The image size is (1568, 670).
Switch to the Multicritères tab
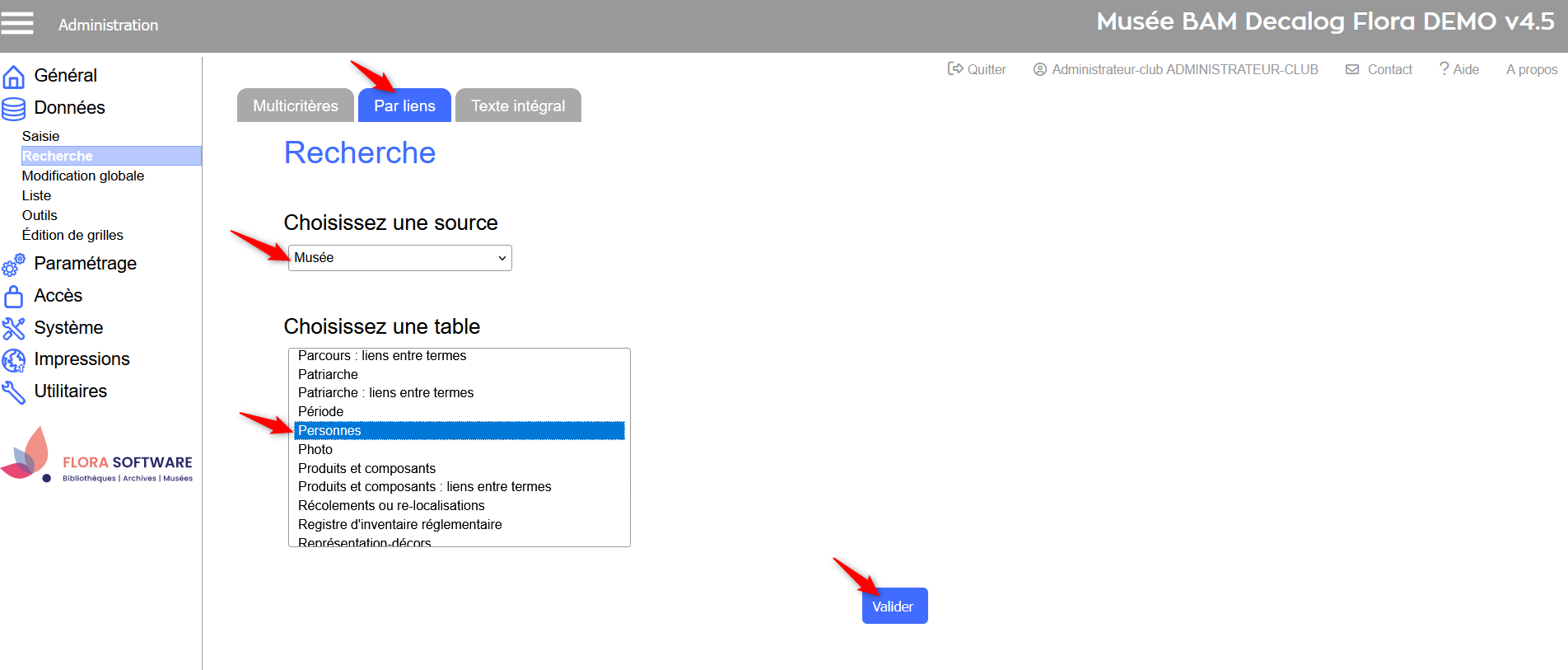(x=295, y=105)
